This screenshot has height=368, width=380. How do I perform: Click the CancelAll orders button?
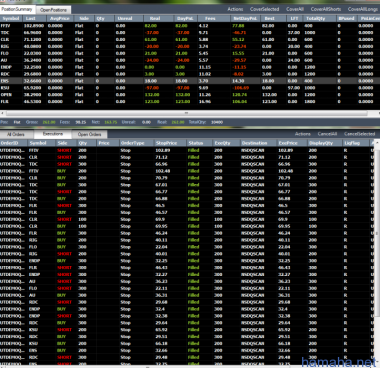coord(327,134)
